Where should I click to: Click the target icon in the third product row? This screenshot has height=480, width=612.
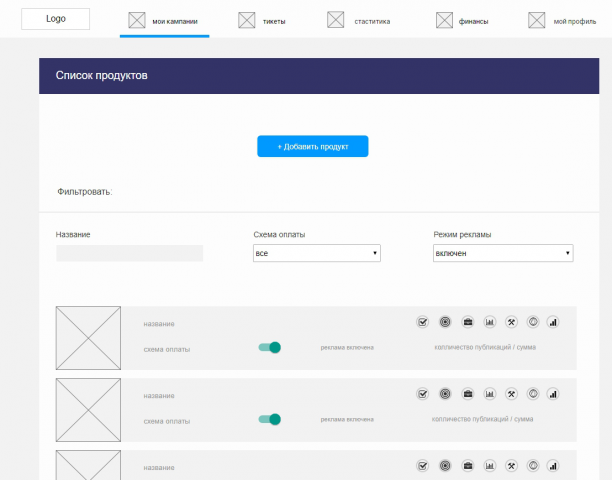pyautogui.click(x=445, y=466)
